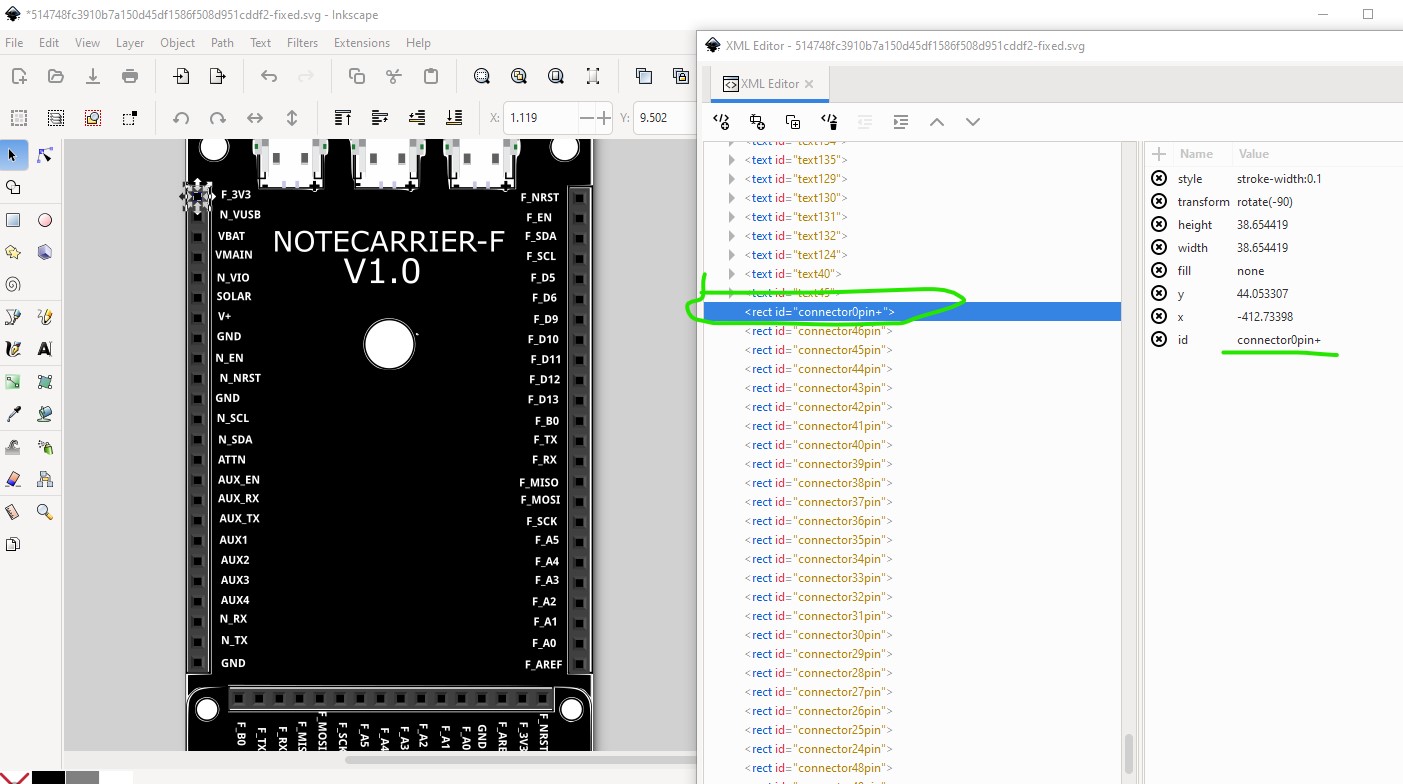Select the Gradient tool

(13, 382)
